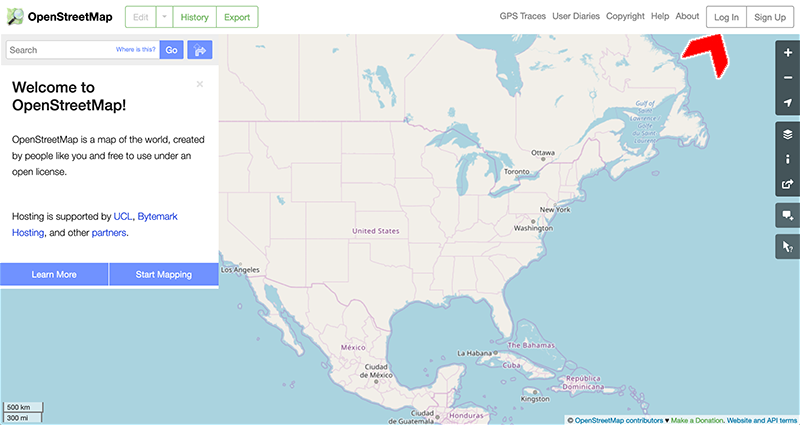Show my location with the arrow icon
800x425 pixels.
coord(788,103)
